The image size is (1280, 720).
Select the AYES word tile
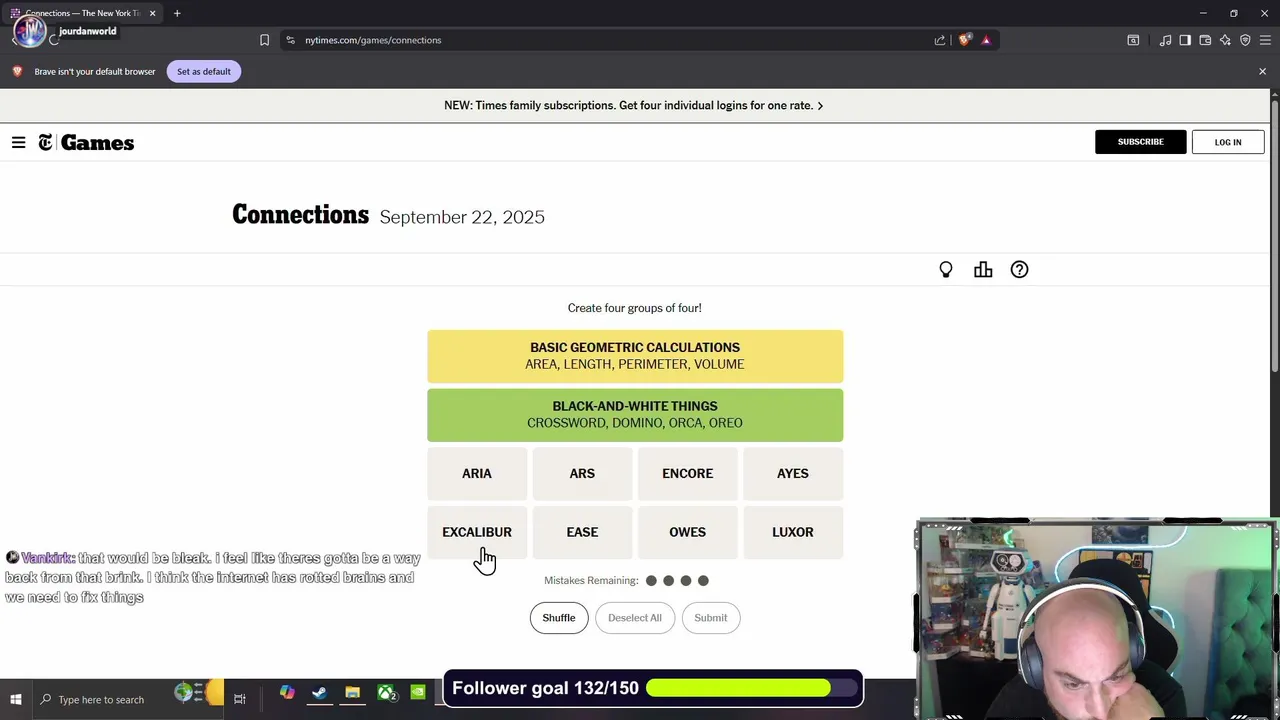[793, 473]
